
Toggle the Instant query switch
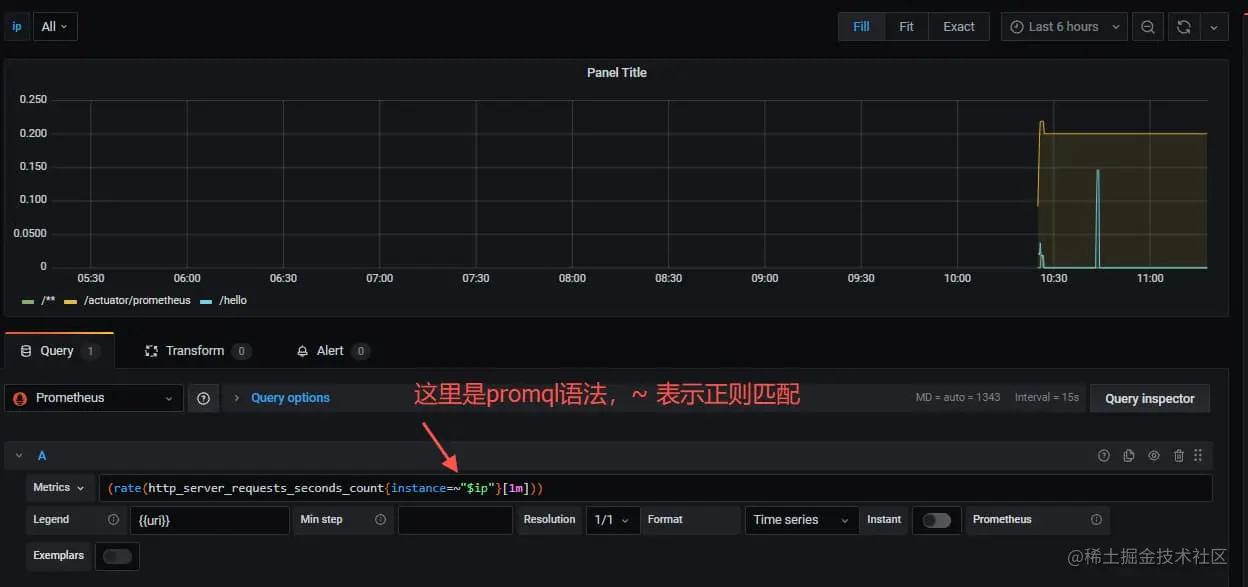pos(937,520)
